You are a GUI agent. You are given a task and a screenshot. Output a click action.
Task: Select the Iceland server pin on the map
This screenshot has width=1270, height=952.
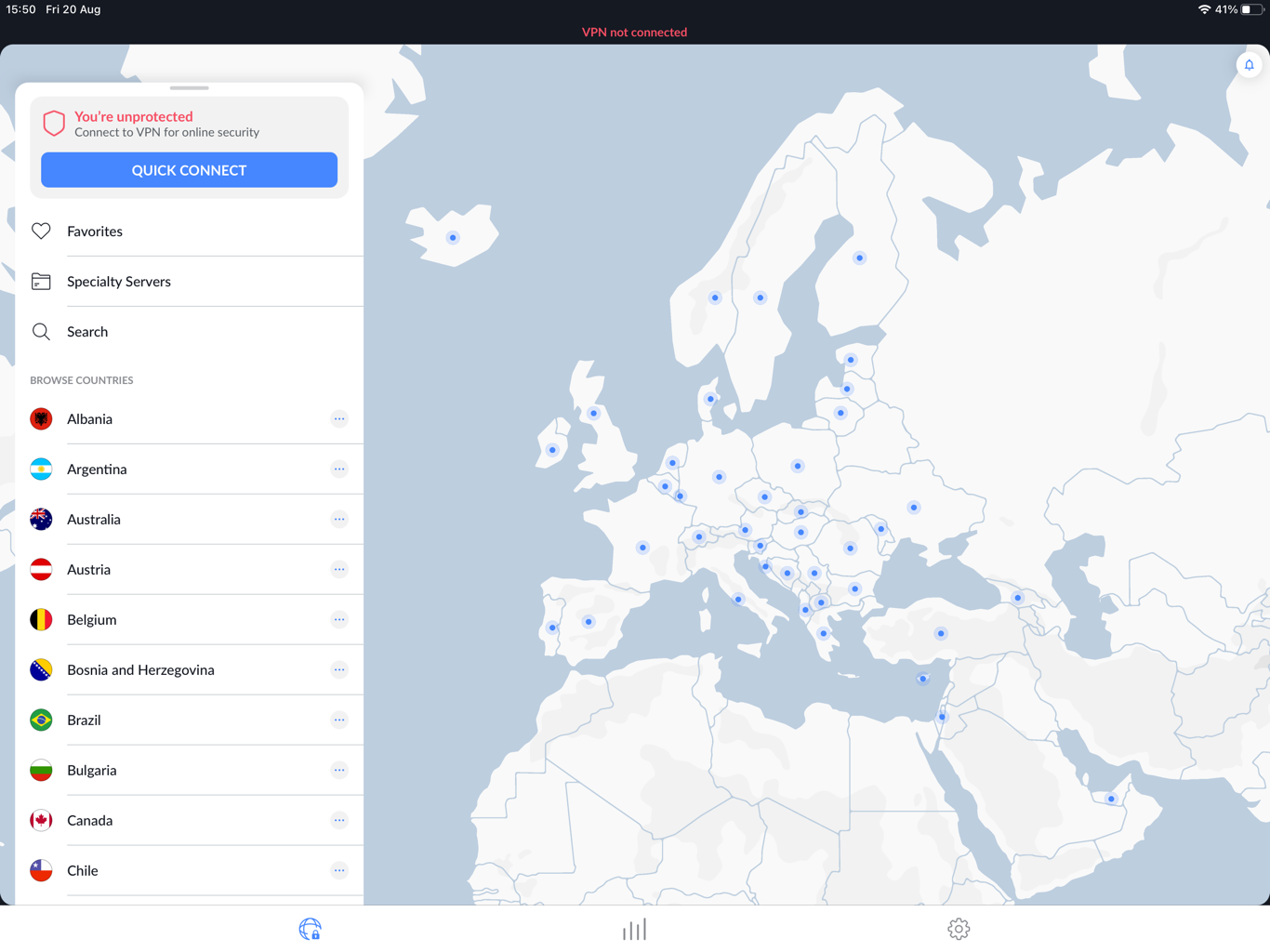452,237
